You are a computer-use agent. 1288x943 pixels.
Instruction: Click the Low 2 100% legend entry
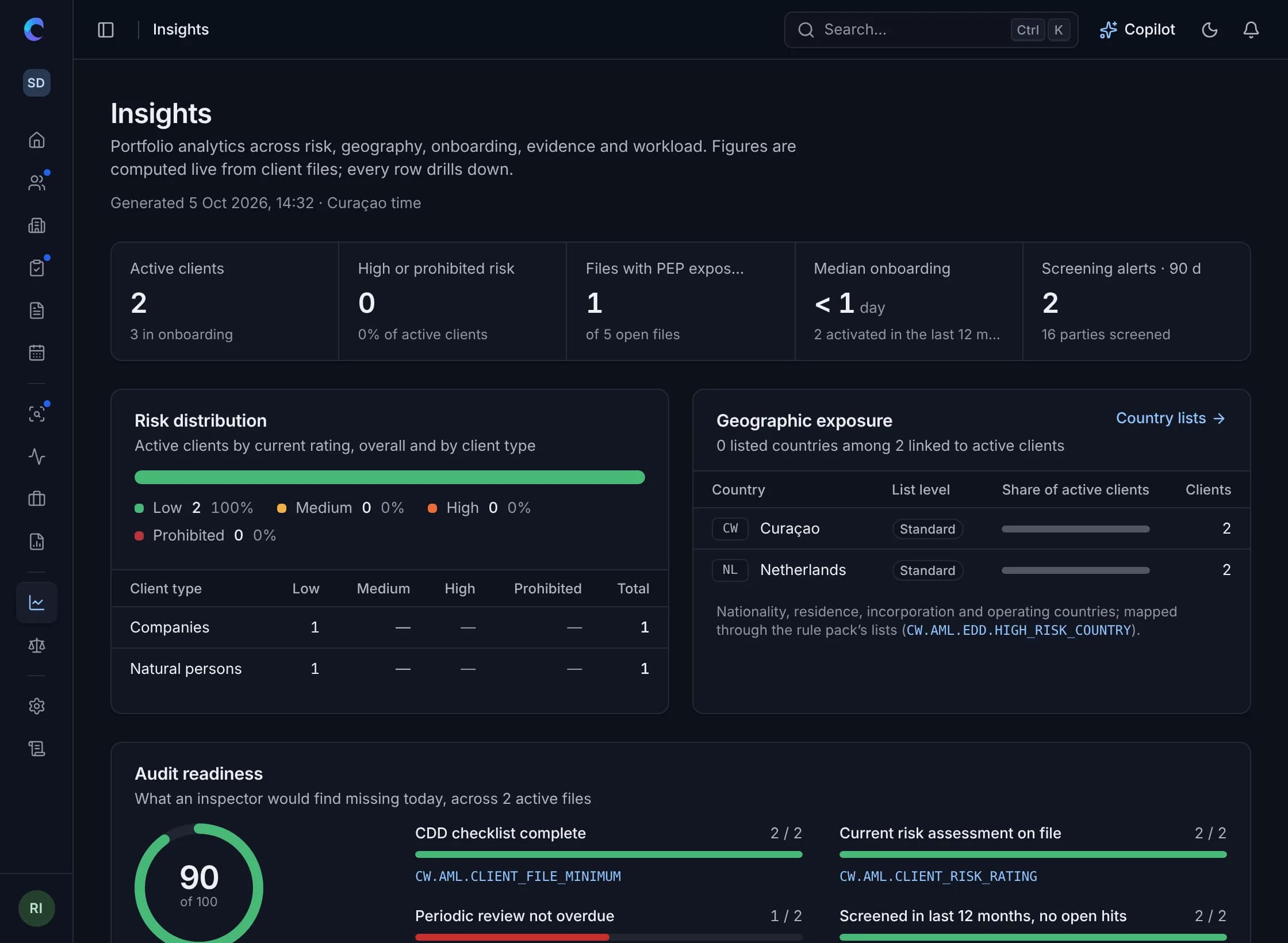click(x=194, y=508)
